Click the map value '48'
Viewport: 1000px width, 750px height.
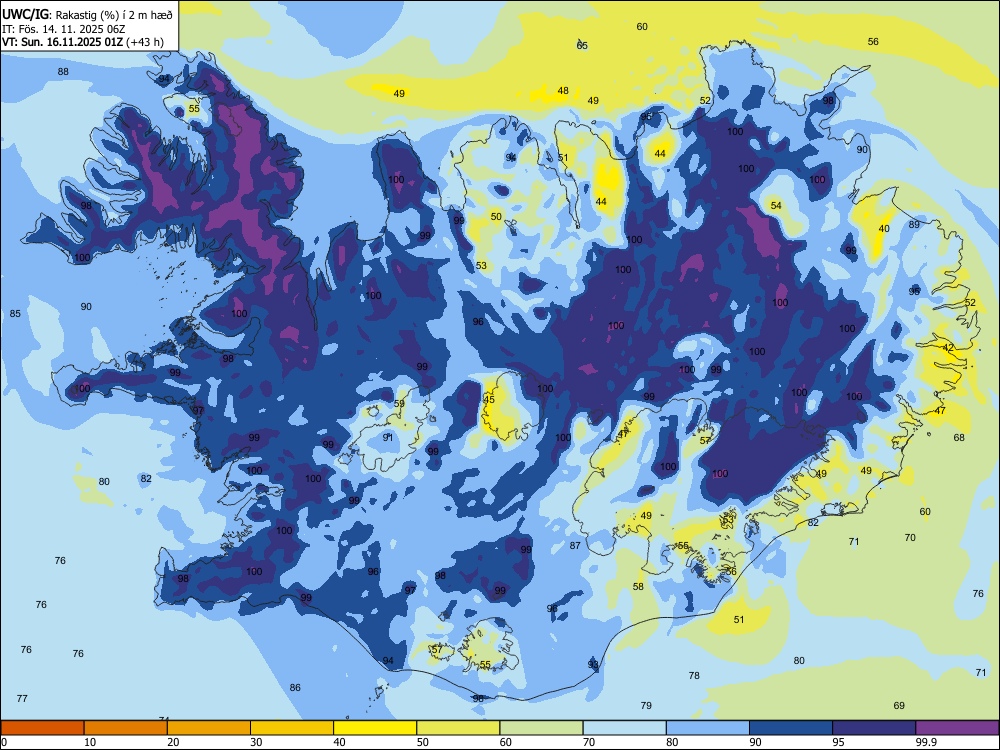[563, 91]
